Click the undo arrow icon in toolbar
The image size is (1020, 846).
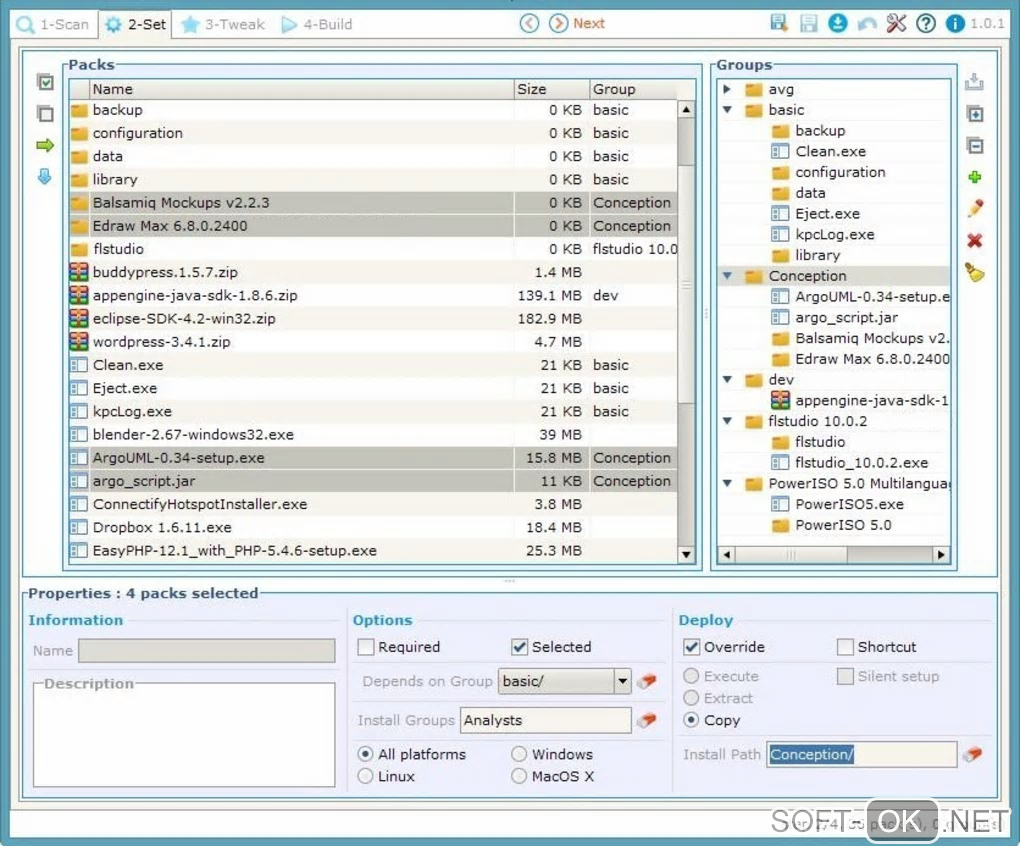tap(866, 24)
